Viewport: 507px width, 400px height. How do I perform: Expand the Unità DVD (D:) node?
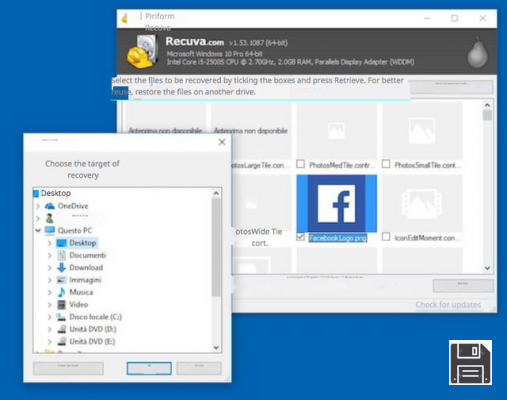coord(50,329)
